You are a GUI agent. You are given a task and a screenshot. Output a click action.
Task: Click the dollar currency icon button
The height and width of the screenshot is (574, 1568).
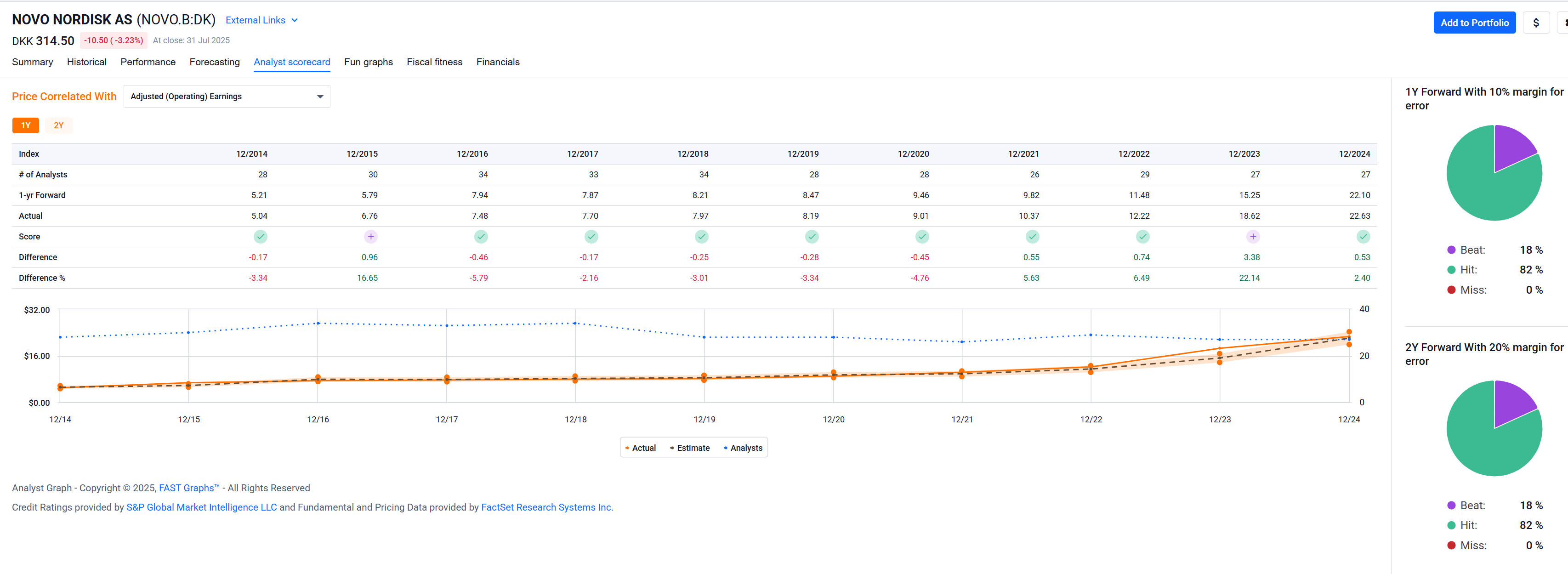click(x=1536, y=23)
